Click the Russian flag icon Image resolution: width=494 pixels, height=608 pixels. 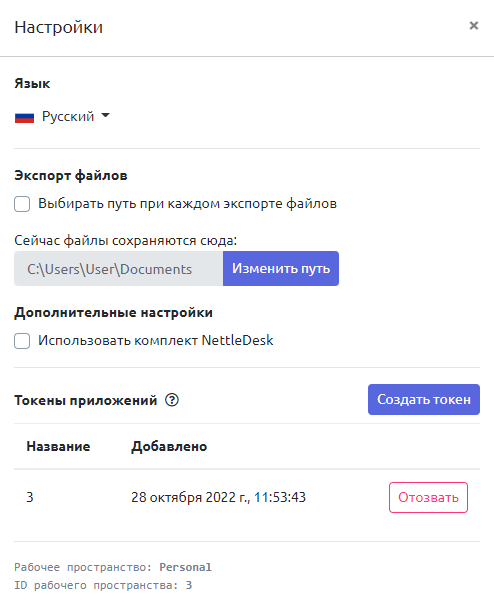pos(24,117)
